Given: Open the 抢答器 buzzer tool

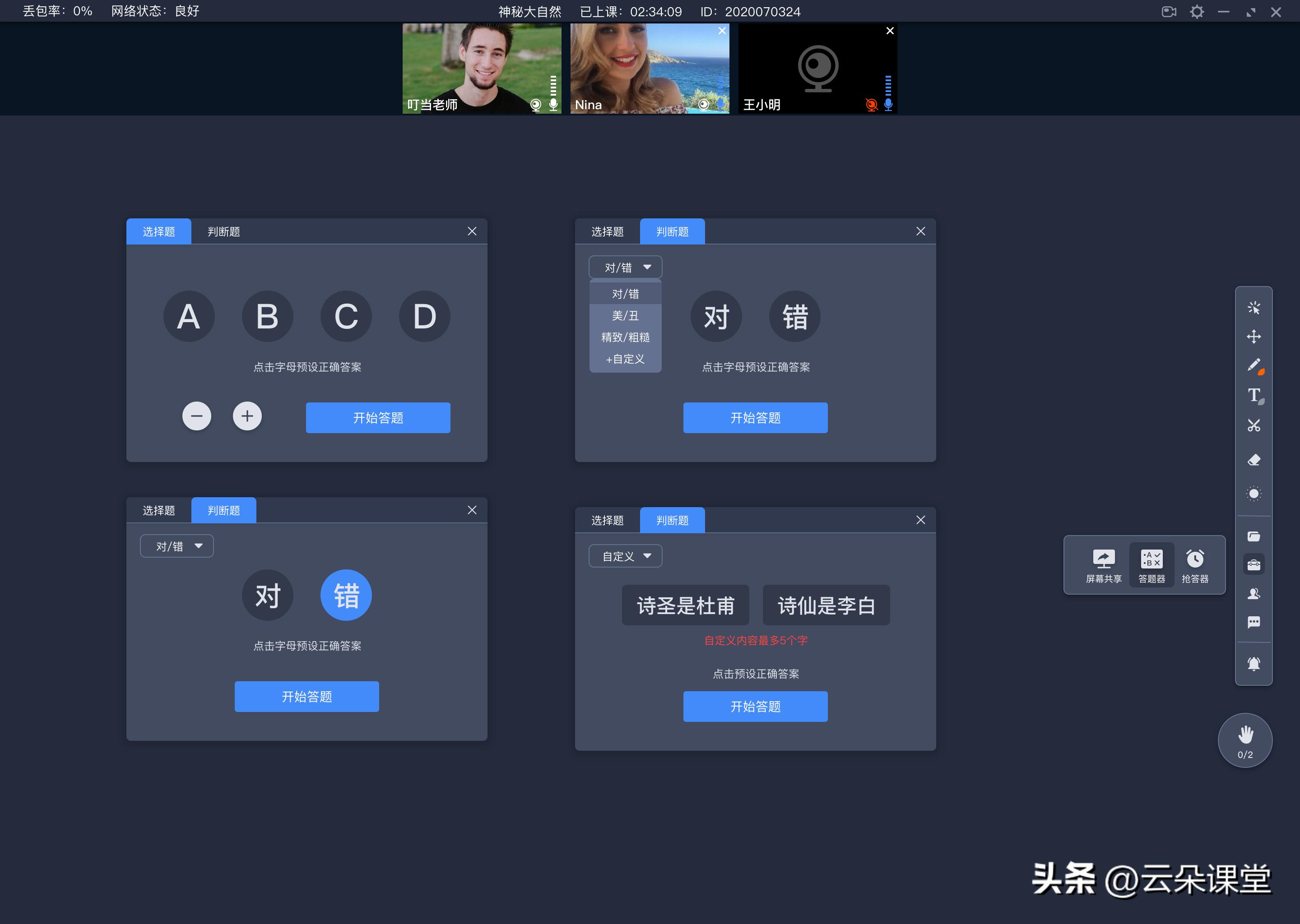Looking at the screenshot, I should click(1195, 564).
